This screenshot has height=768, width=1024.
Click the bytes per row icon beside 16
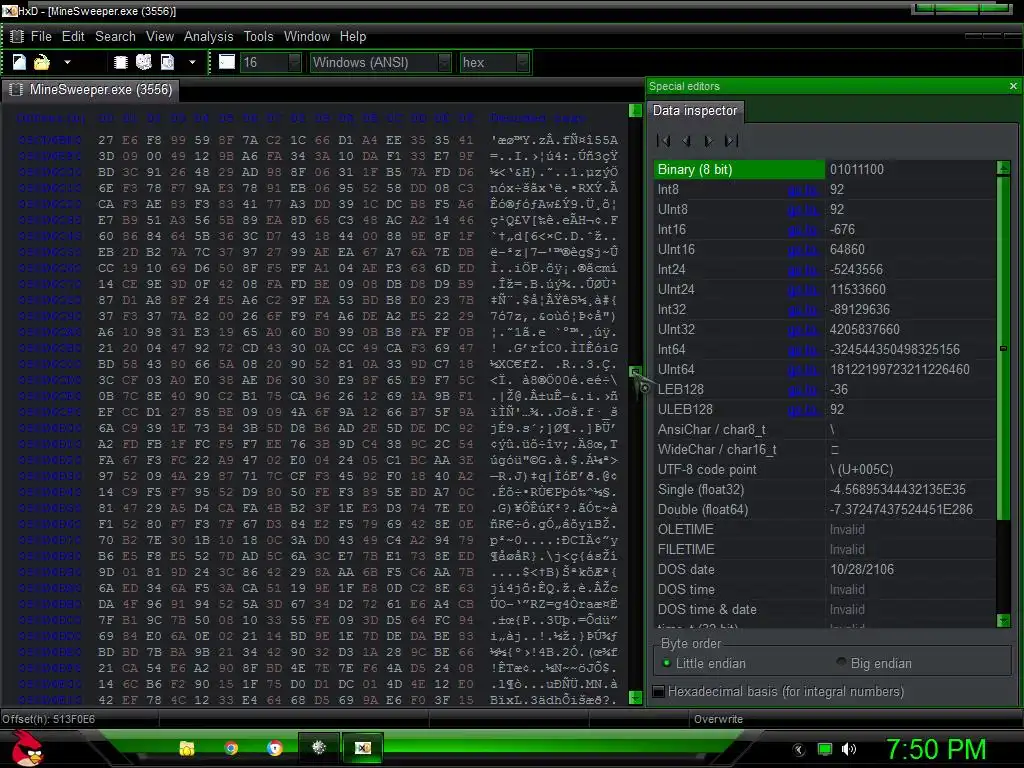227,62
